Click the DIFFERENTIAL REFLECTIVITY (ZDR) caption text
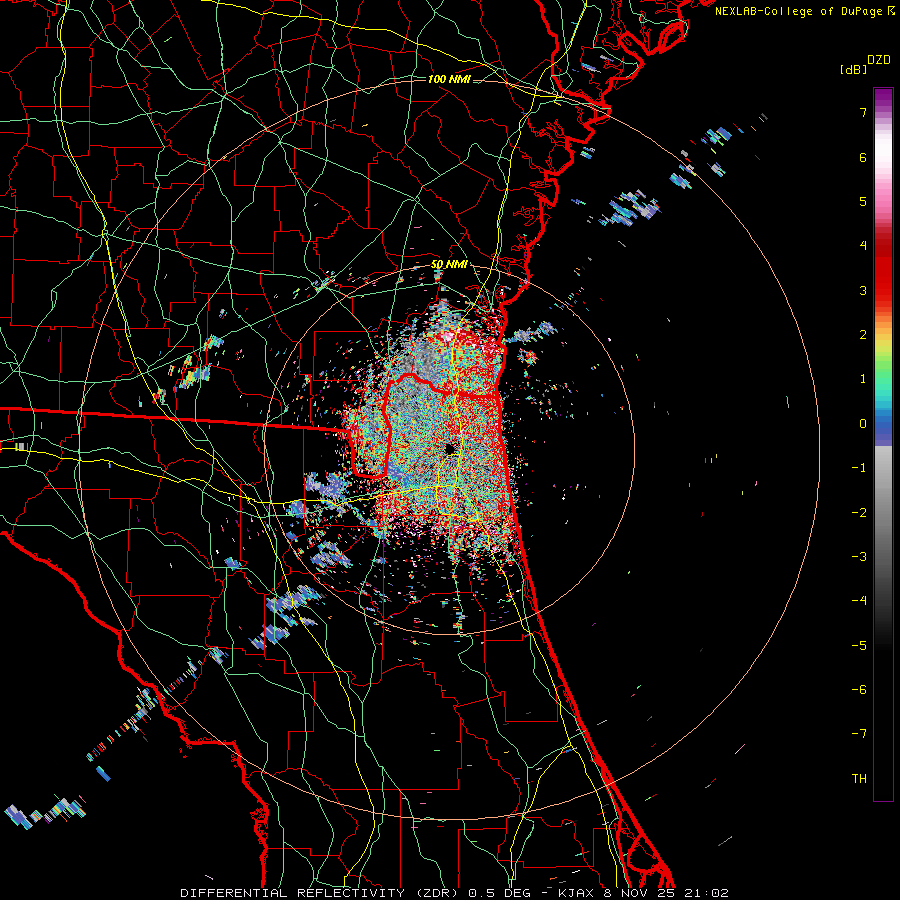Image resolution: width=900 pixels, height=900 pixels. 320,893
